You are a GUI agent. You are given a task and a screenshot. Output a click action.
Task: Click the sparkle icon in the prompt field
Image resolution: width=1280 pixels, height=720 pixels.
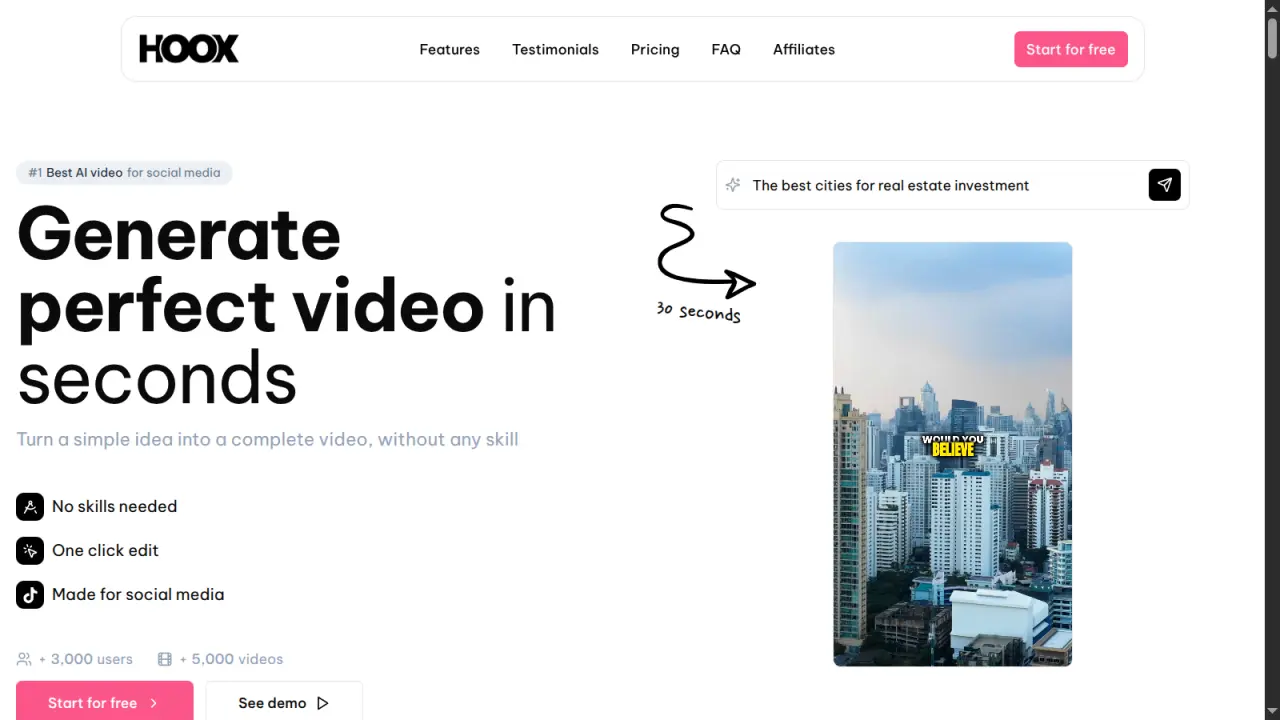pos(733,185)
